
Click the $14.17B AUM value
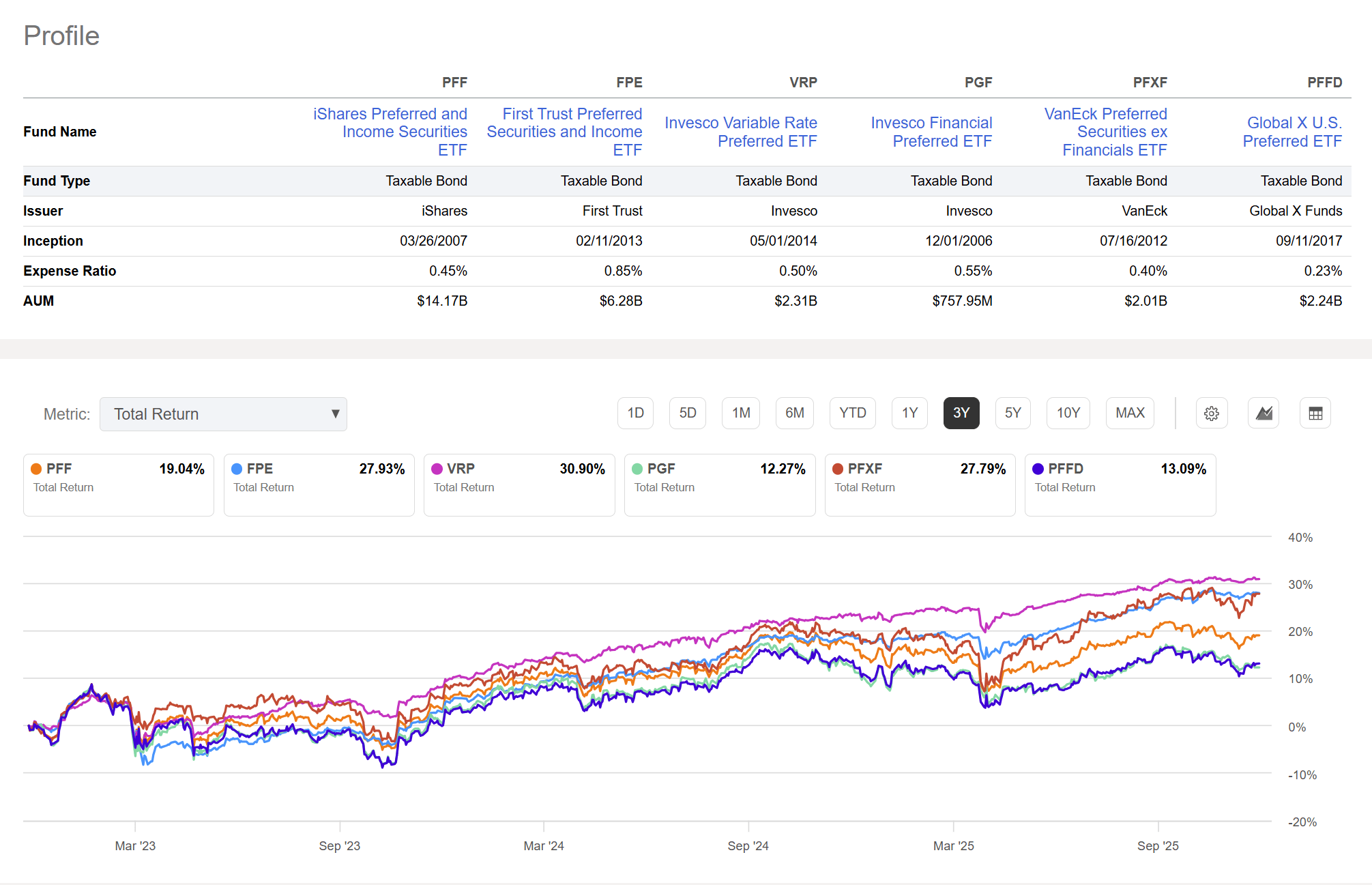[x=442, y=301]
